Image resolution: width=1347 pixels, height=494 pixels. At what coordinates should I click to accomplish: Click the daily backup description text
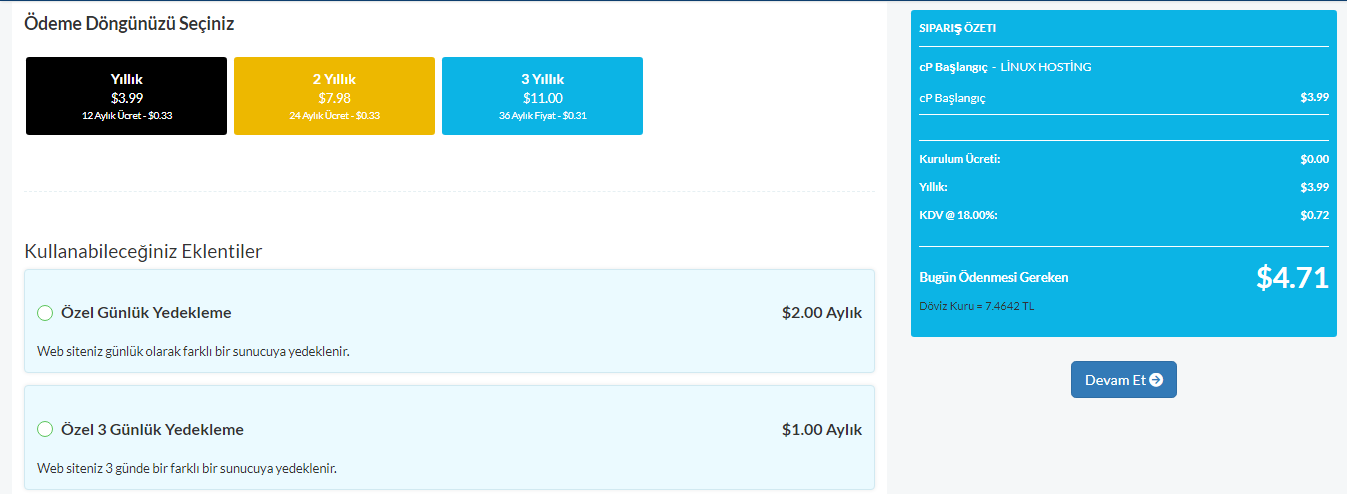point(193,351)
